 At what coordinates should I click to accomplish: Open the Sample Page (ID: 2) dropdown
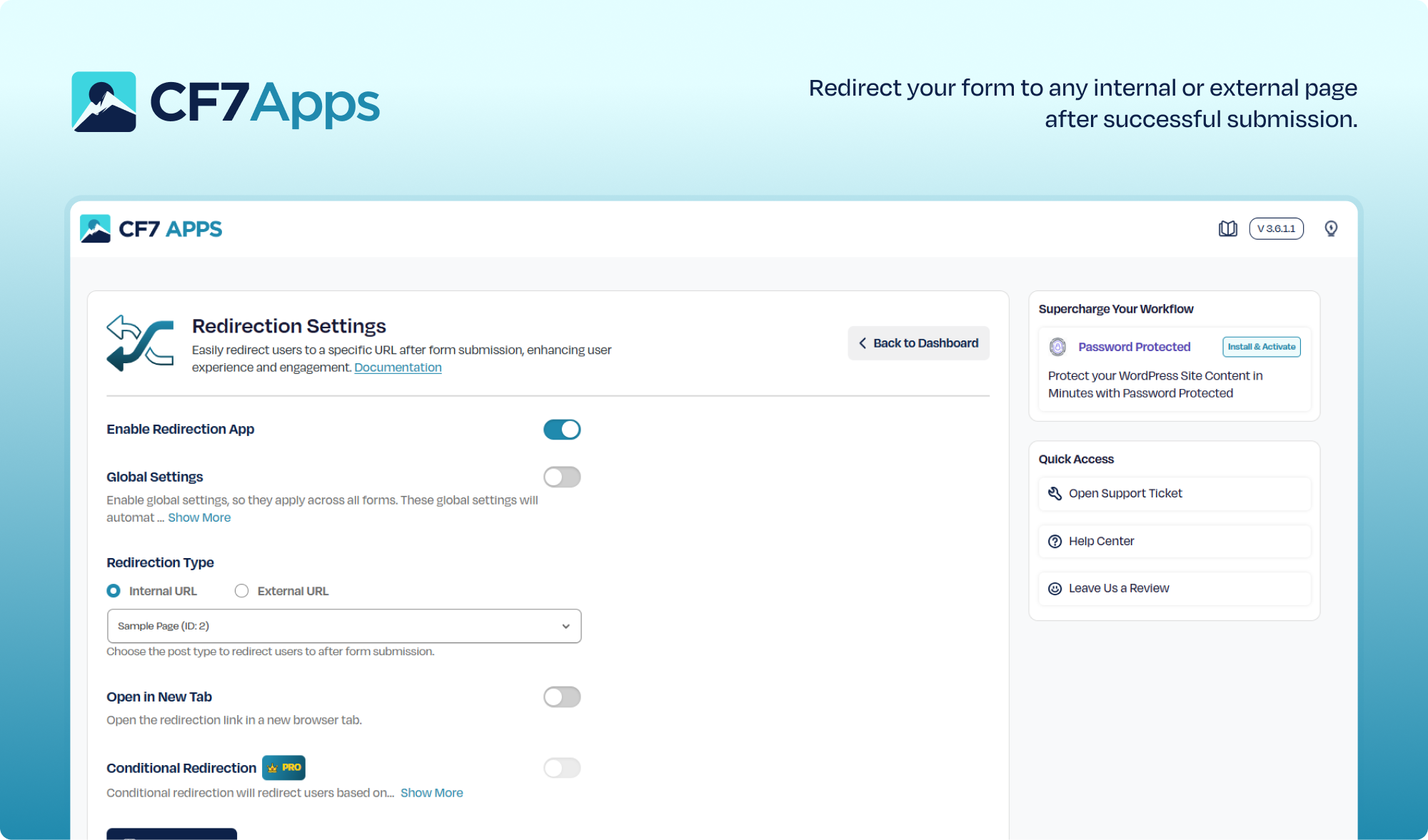coord(344,626)
